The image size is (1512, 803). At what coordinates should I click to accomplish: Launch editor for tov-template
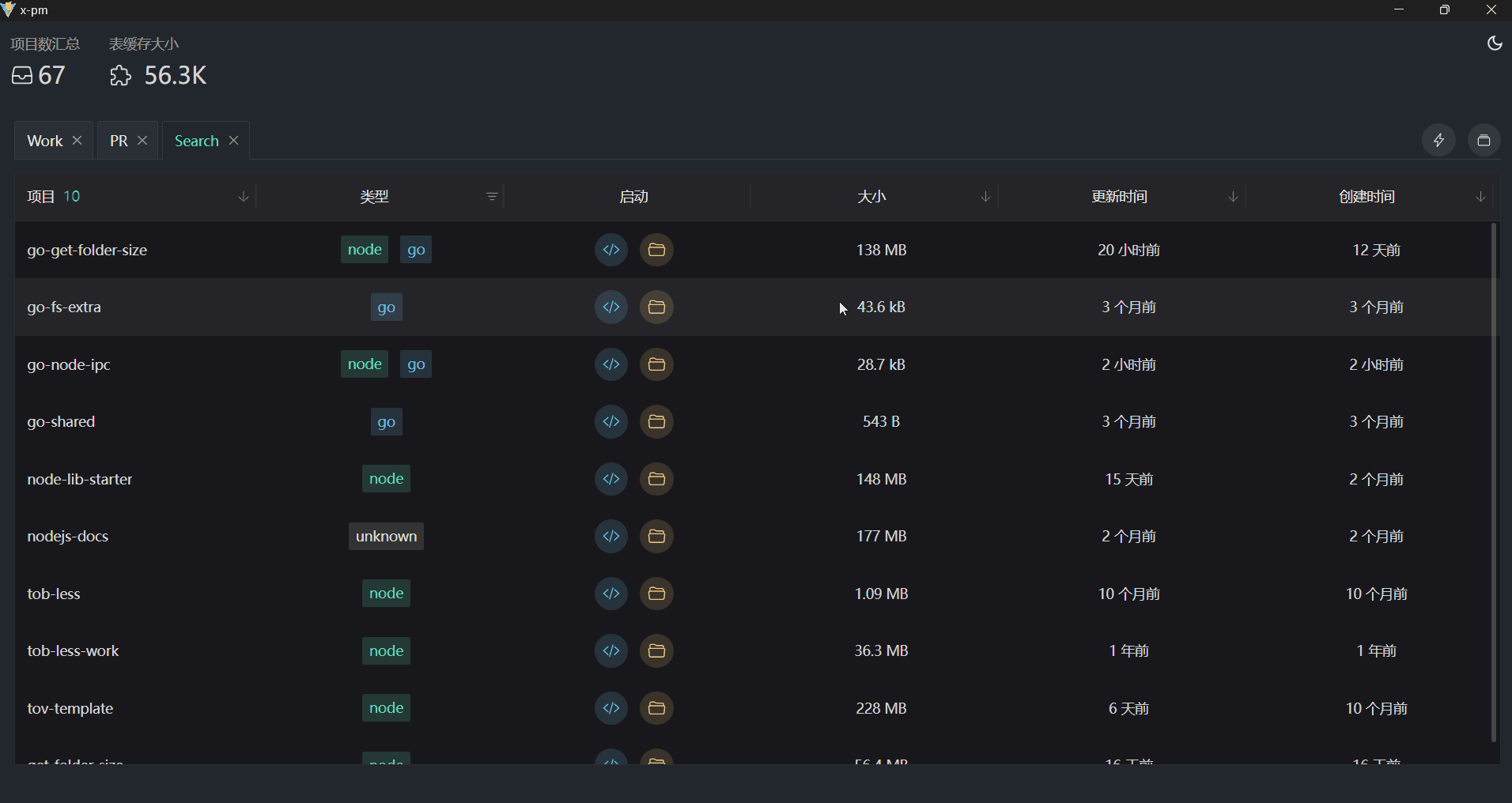[x=611, y=708]
